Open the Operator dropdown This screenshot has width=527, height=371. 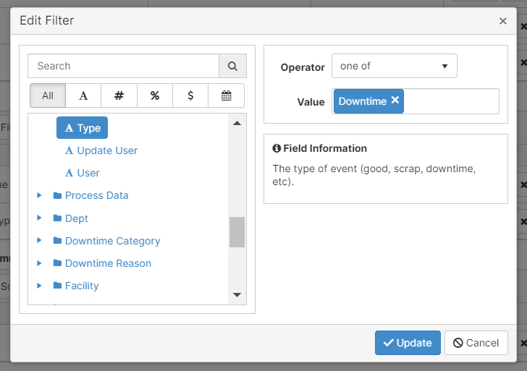point(394,66)
